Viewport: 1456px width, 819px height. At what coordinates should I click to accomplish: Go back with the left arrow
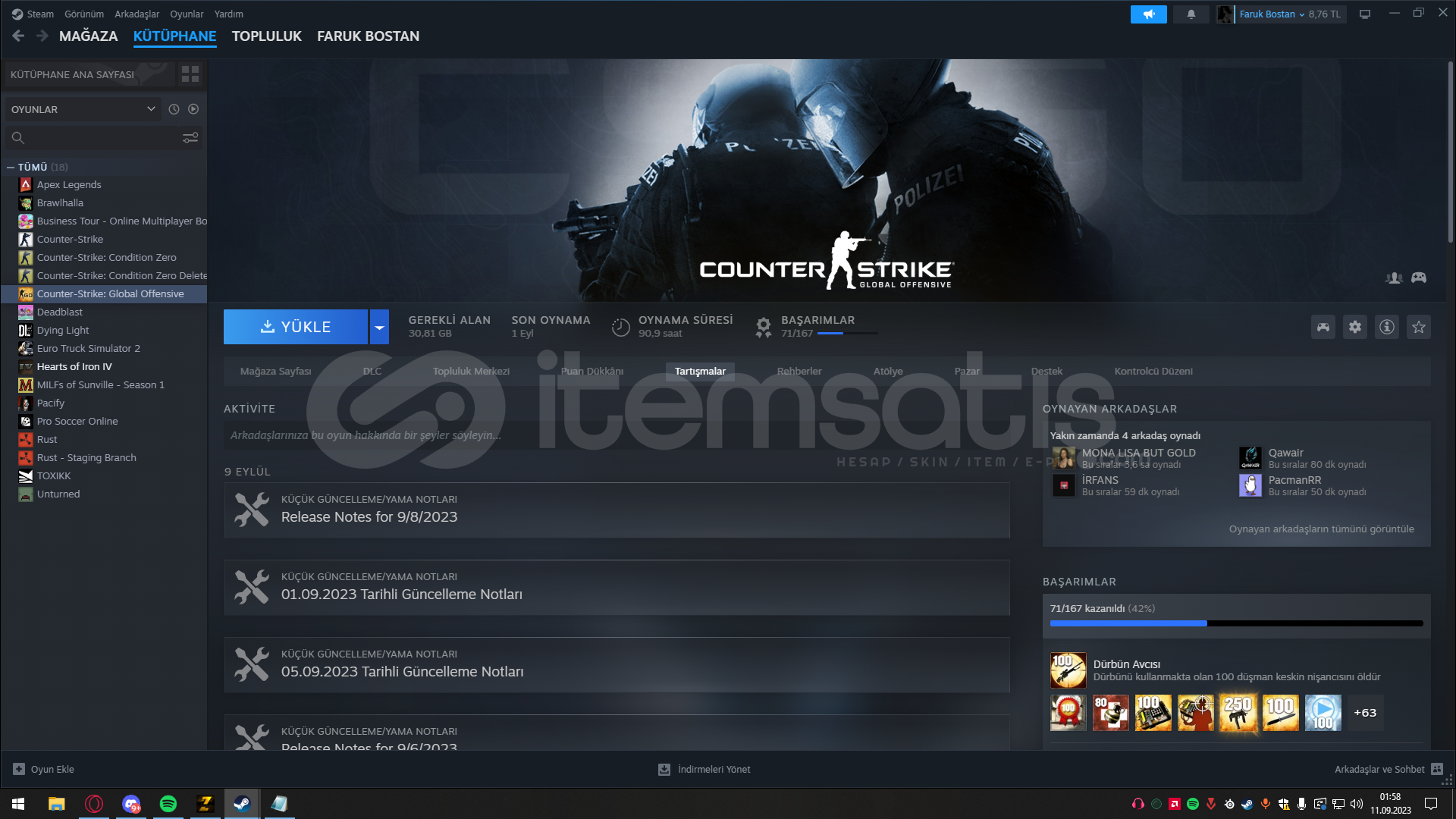(x=19, y=36)
